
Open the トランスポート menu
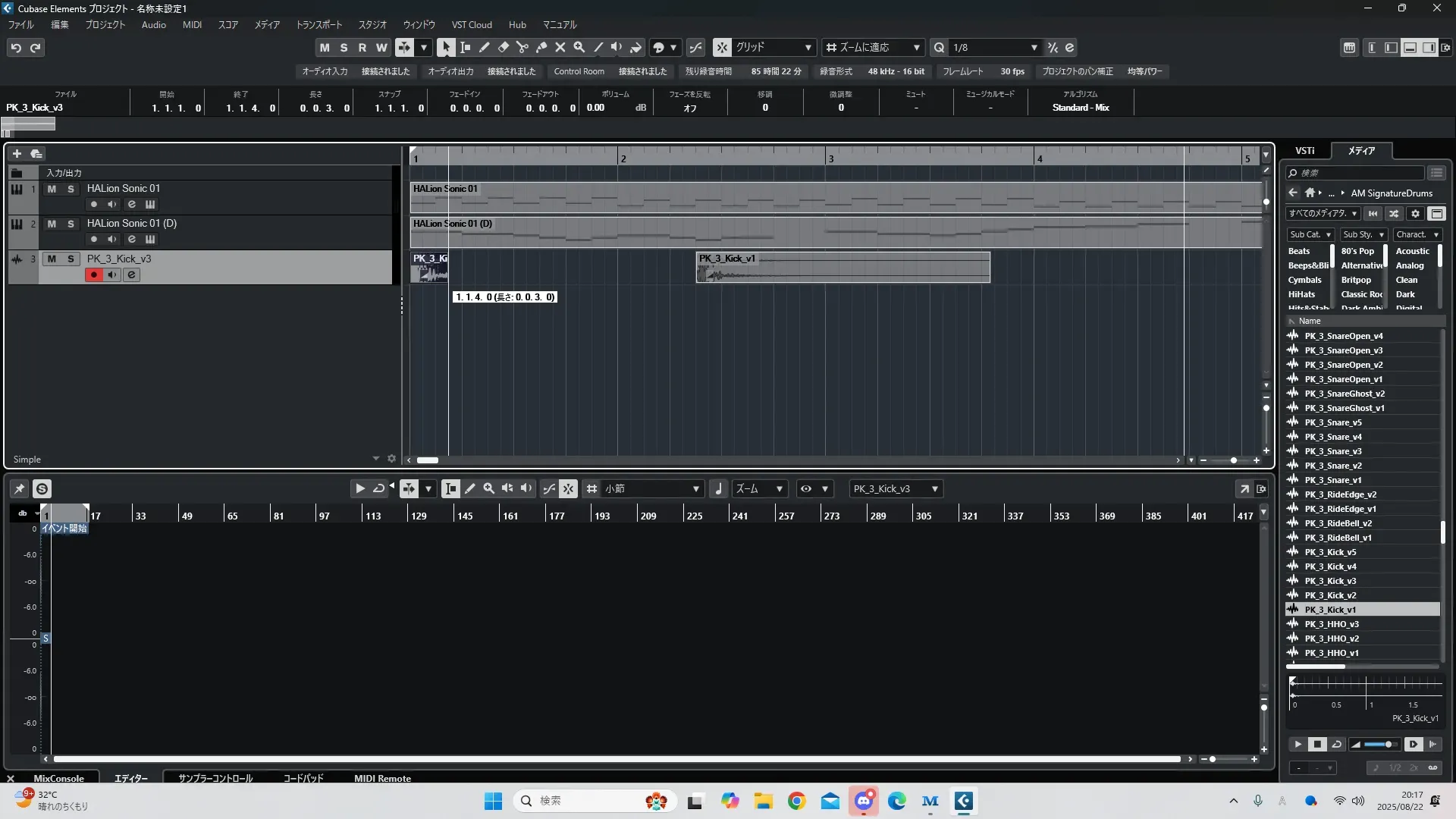pos(318,25)
